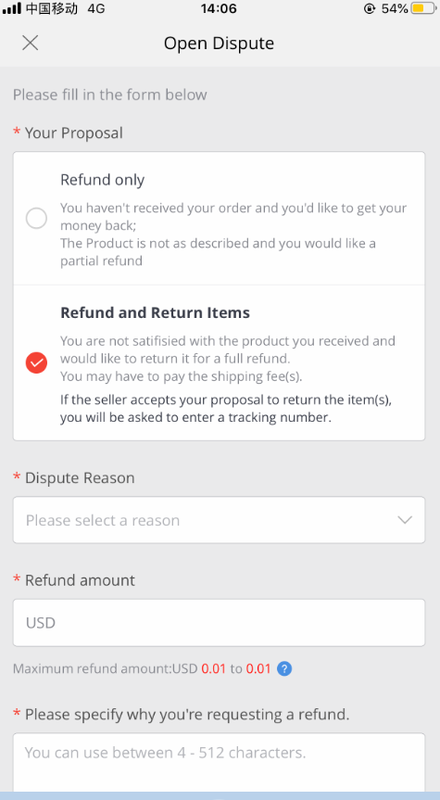Click the Refund amount USD input field

coord(219,622)
